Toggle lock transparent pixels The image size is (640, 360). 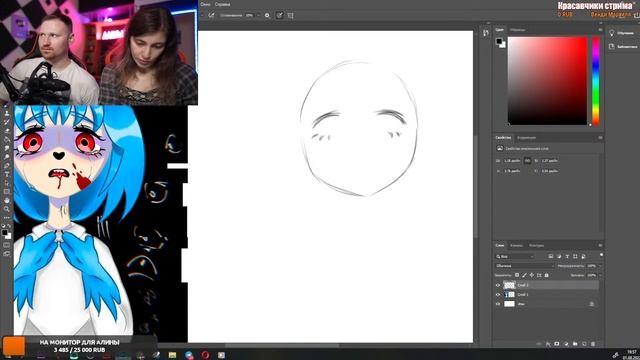[517, 275]
